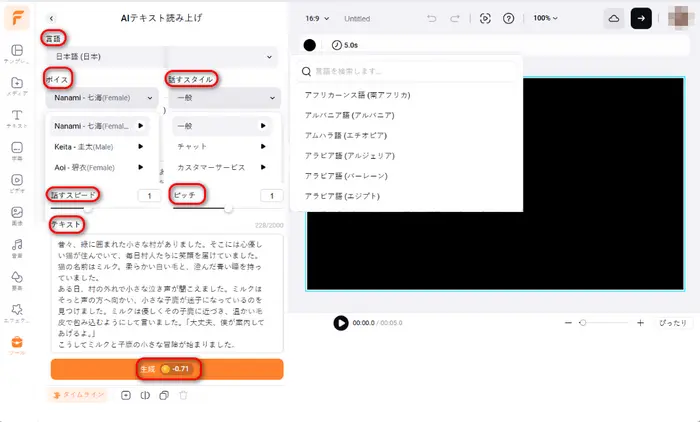Image resolution: width=700 pixels, height=422 pixels.
Task: Click the black background color swatch
Action: (x=310, y=45)
